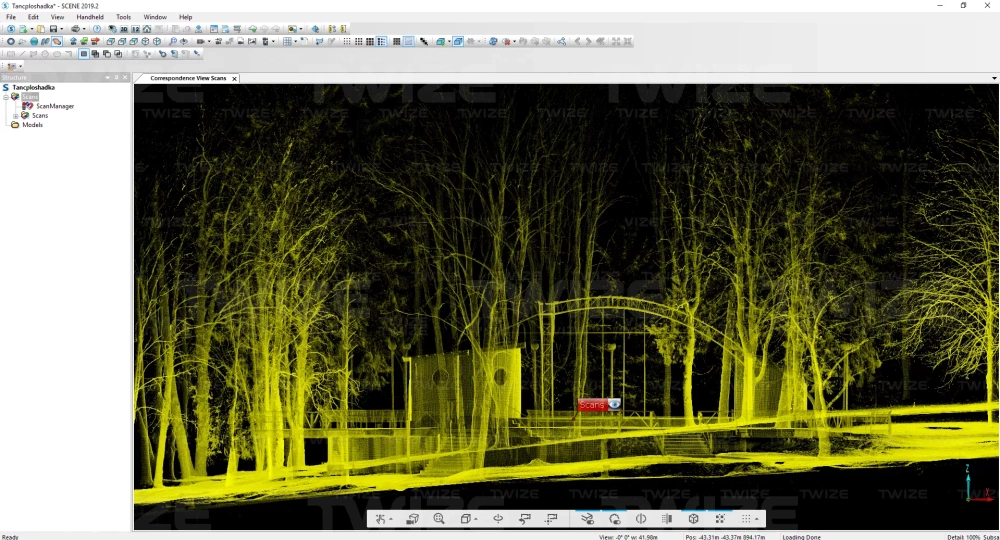Collapse the top-level Scans node in Structure tree
This screenshot has height=540, width=1000.
(x=6, y=97)
